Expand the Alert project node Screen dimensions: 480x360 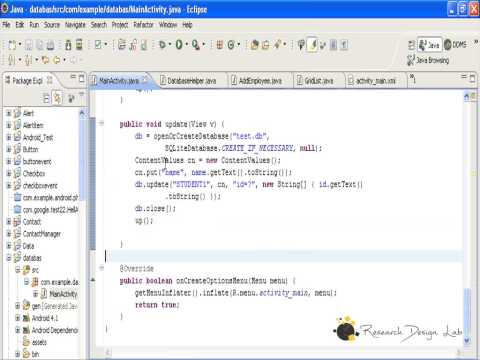pyautogui.click(x=9, y=113)
